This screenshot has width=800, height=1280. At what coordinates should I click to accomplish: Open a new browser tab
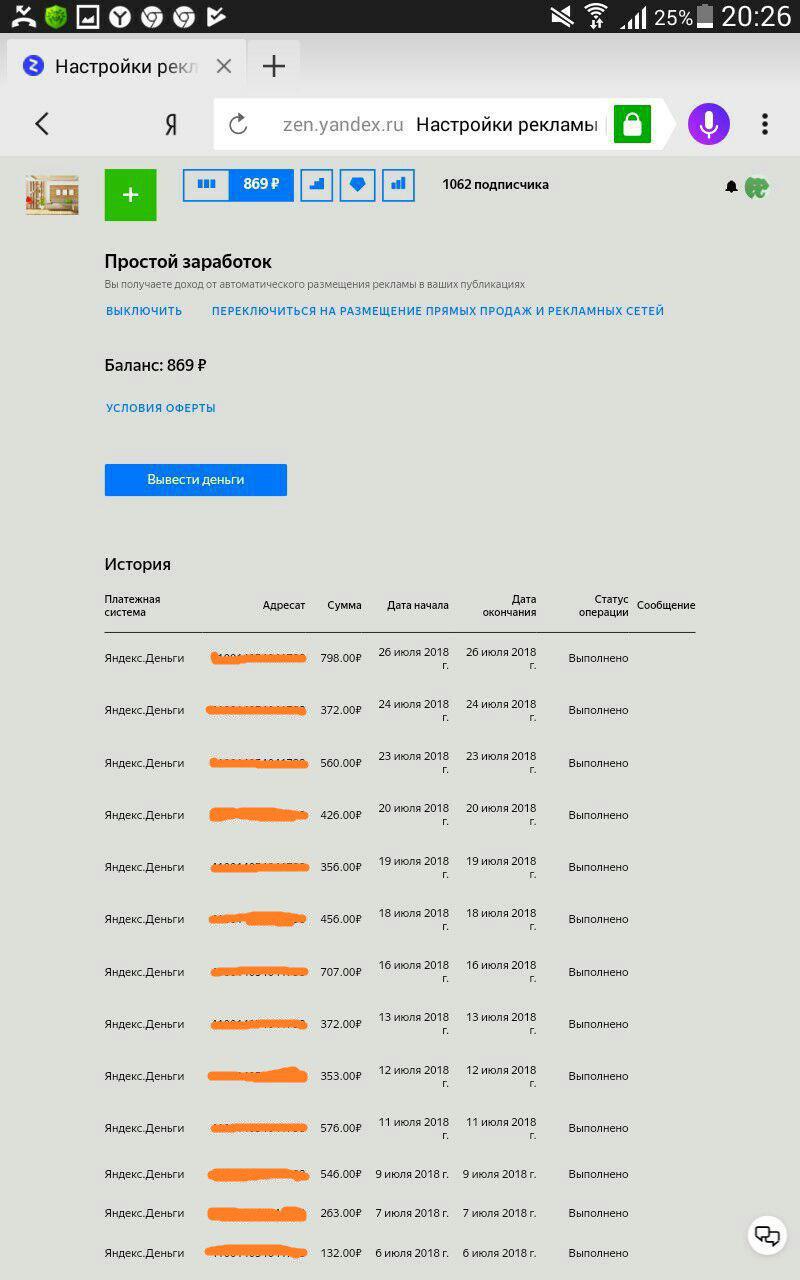[273, 66]
